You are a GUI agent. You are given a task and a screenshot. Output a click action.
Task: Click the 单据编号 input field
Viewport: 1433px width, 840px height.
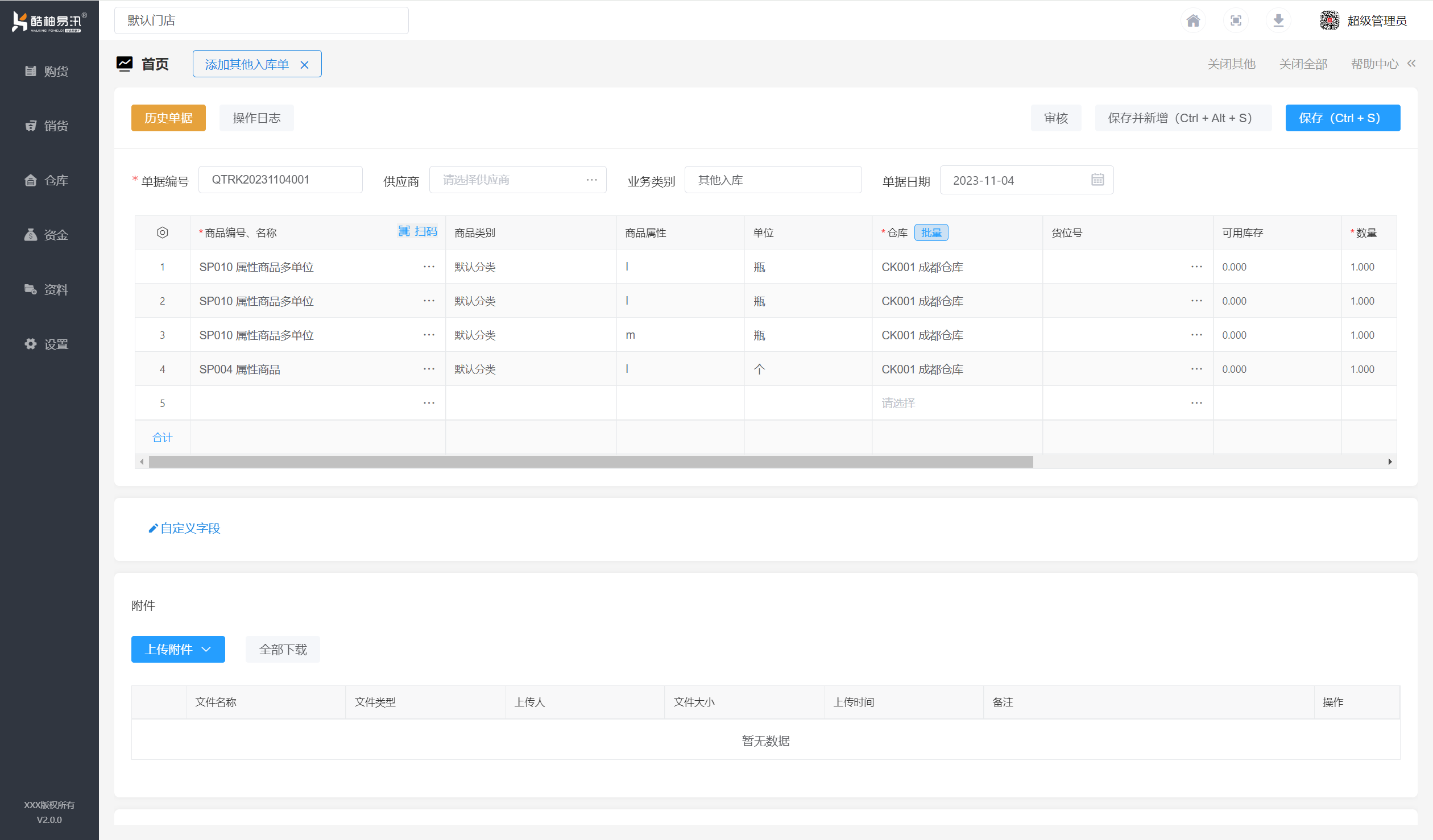[x=280, y=180]
